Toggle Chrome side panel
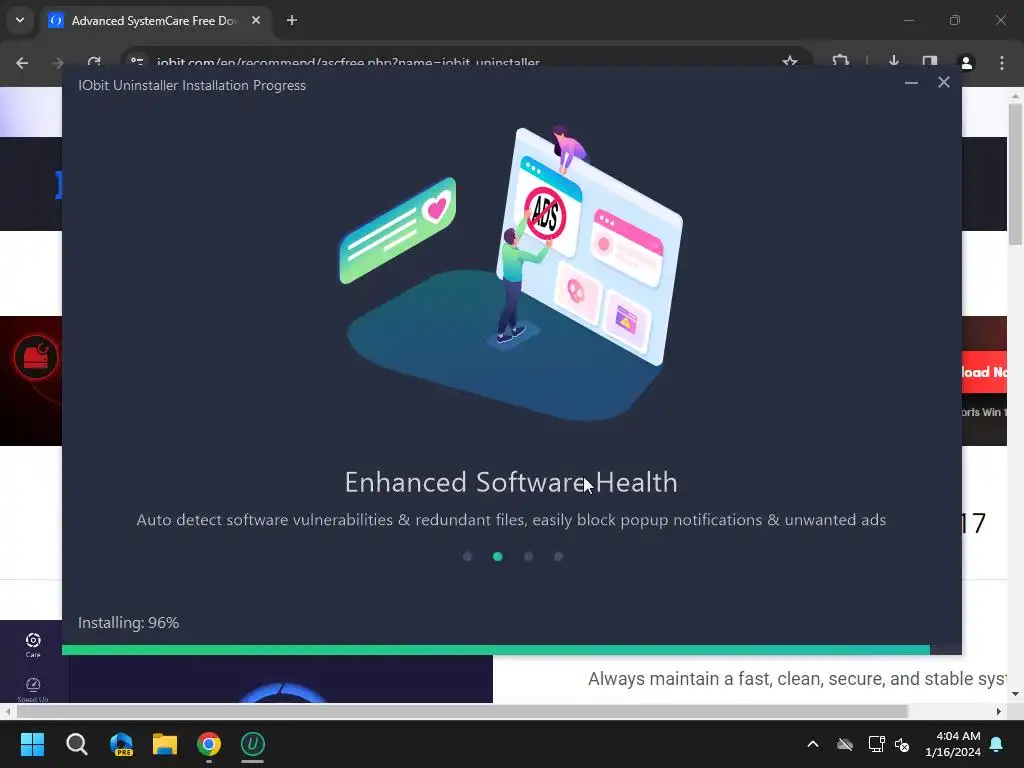Image resolution: width=1024 pixels, height=768 pixels. coord(930,62)
